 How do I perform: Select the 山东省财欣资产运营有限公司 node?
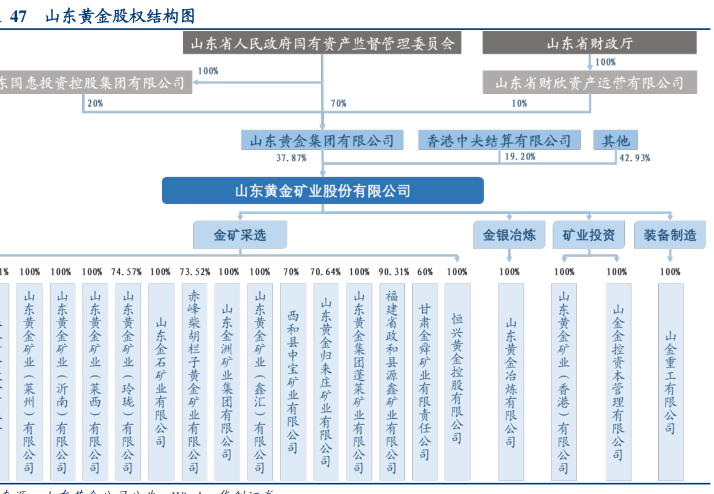pos(588,83)
